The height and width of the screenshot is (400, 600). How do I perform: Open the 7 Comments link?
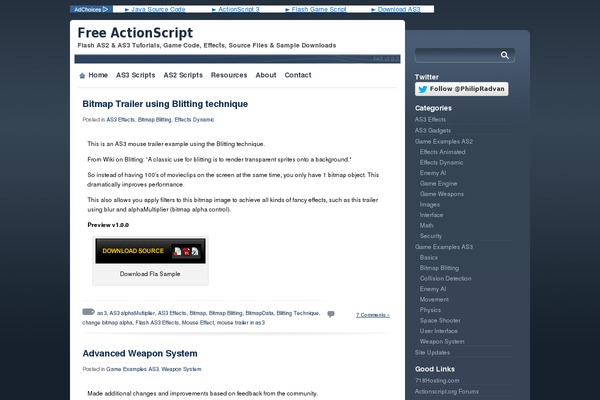373,315
